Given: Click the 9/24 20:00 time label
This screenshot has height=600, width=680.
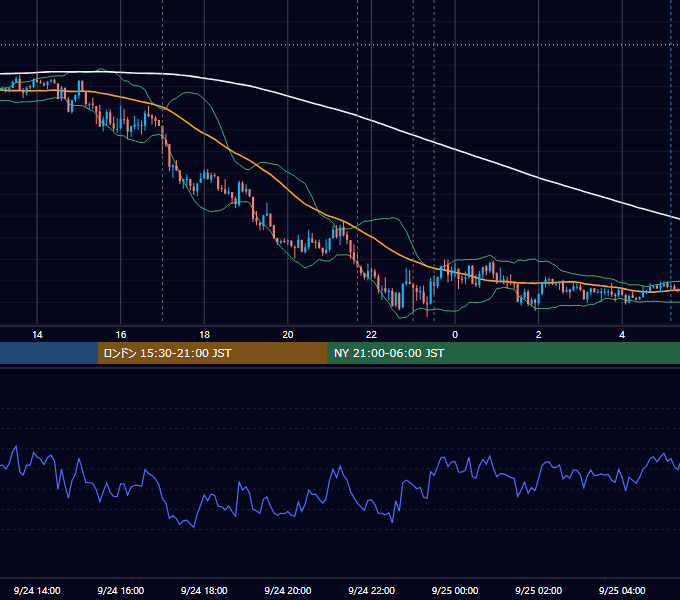Looking at the screenshot, I should pyautogui.click(x=288, y=590).
